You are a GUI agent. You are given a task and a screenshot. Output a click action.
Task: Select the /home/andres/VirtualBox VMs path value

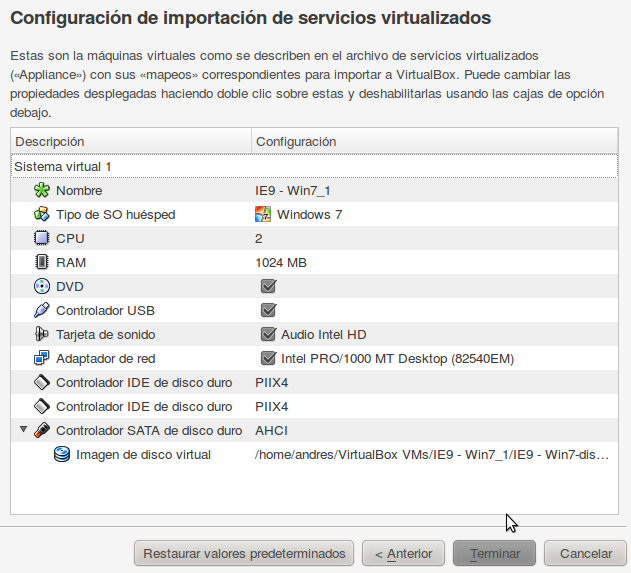click(x=432, y=454)
